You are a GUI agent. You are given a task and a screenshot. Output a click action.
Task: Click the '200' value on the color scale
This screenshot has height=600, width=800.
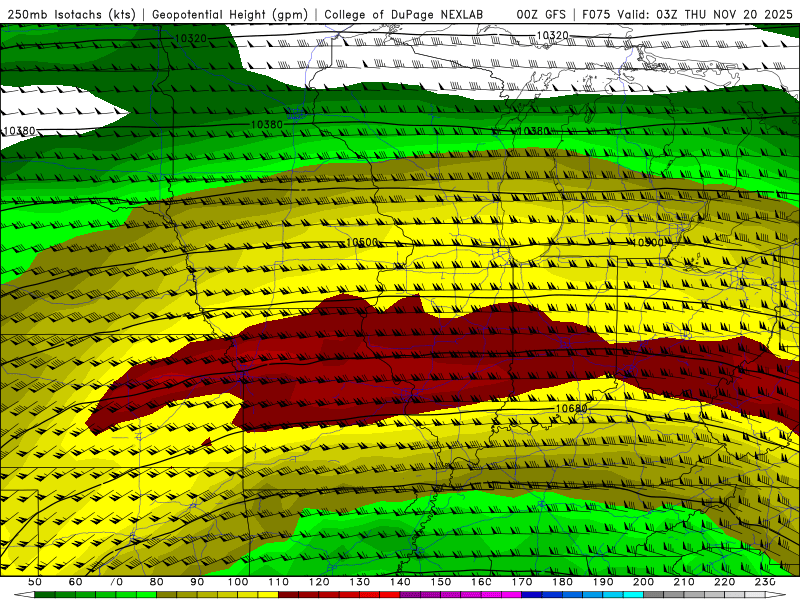point(643,582)
